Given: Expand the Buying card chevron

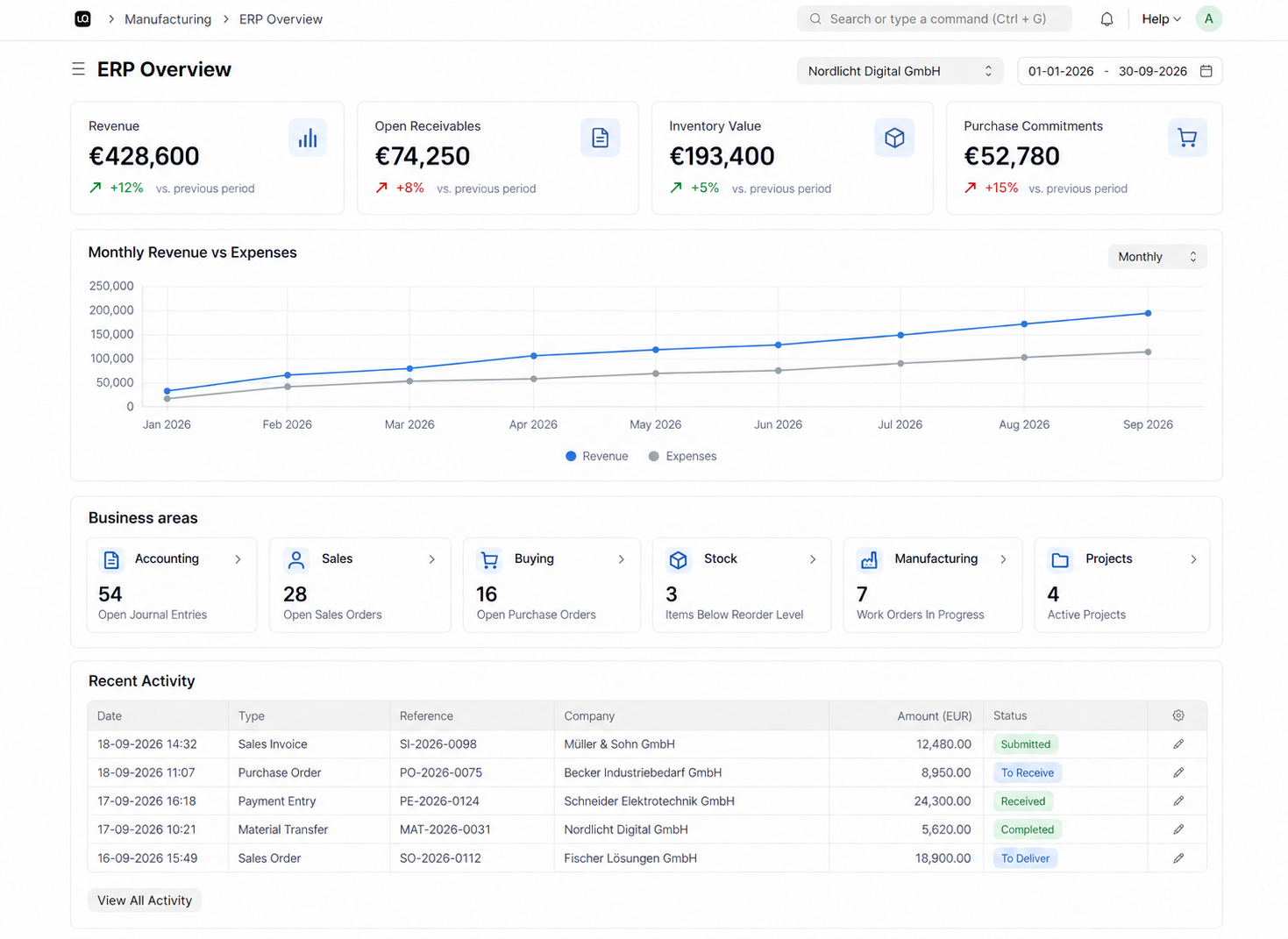Looking at the screenshot, I should pyautogui.click(x=621, y=559).
